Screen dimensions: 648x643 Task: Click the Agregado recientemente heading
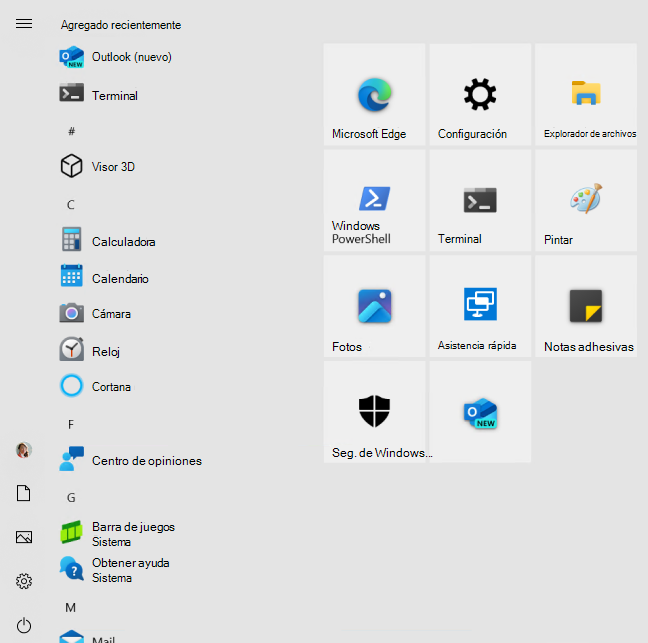click(121, 25)
